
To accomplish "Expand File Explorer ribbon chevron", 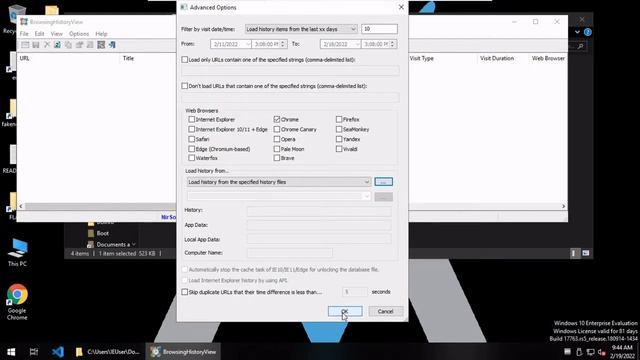I will click(577, 32).
